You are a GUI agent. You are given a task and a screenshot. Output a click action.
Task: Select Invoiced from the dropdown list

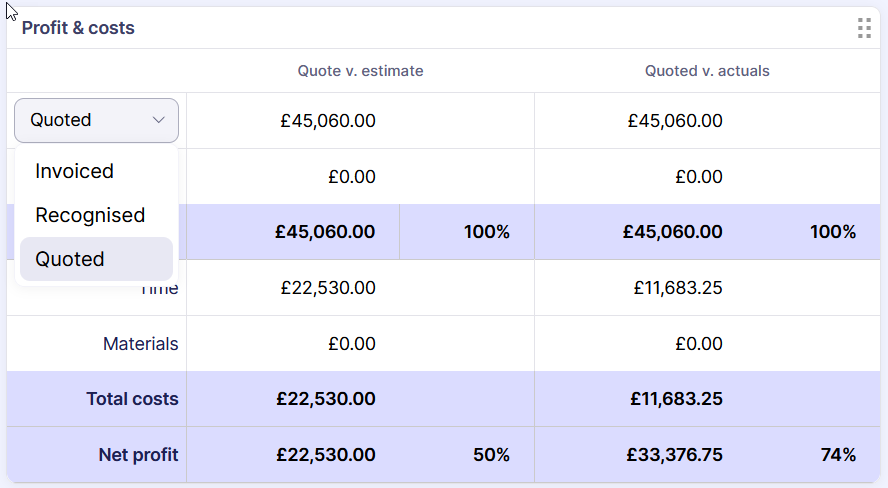[x=74, y=171]
